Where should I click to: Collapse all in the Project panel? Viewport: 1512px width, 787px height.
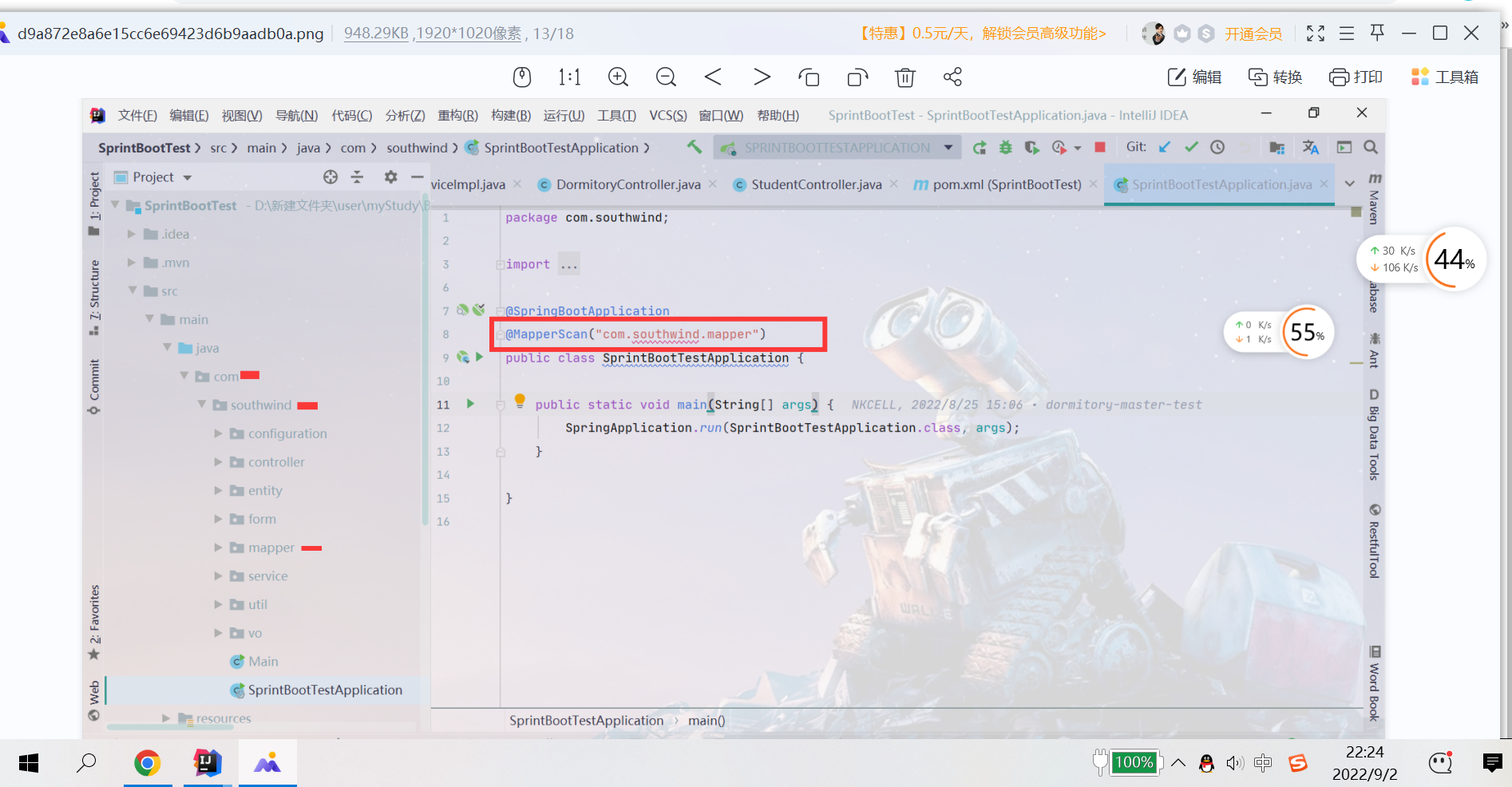coord(357,176)
